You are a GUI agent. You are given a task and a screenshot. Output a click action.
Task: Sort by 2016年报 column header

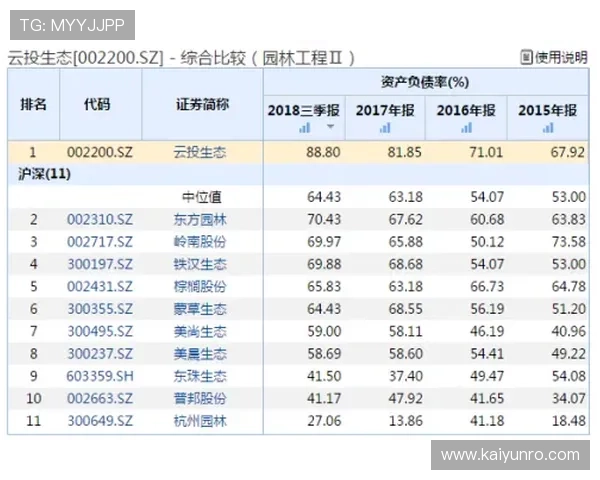(x=466, y=111)
